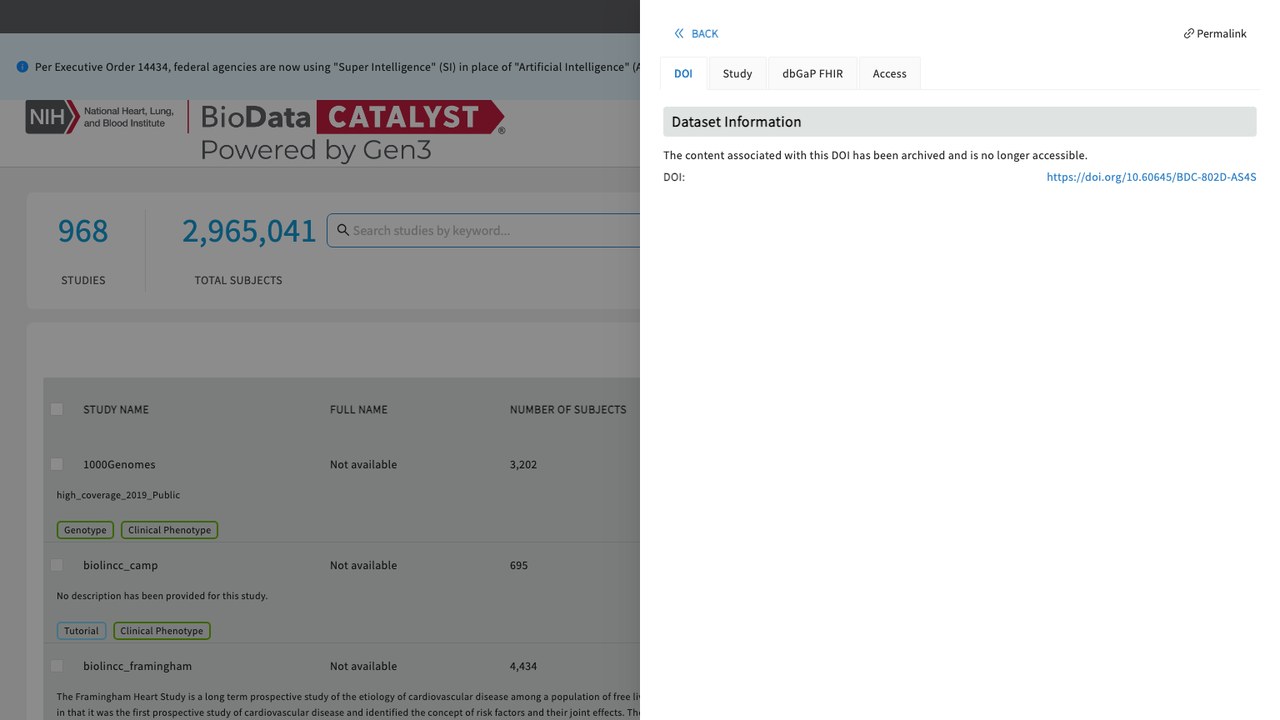1280x720 pixels.
Task: Click the FULL NAME column header
Action: (x=358, y=409)
